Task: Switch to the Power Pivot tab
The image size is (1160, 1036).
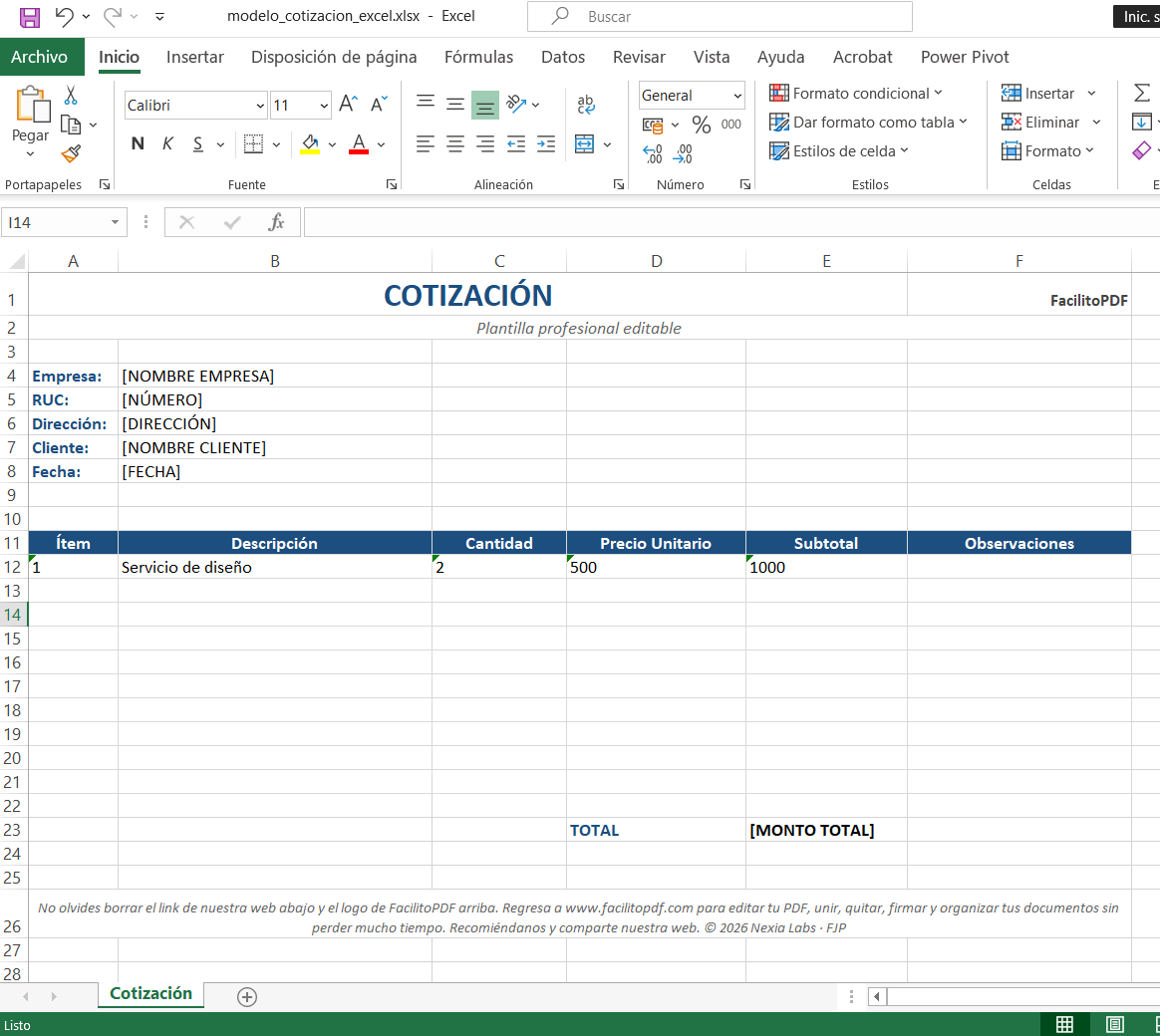Action: 965,57
